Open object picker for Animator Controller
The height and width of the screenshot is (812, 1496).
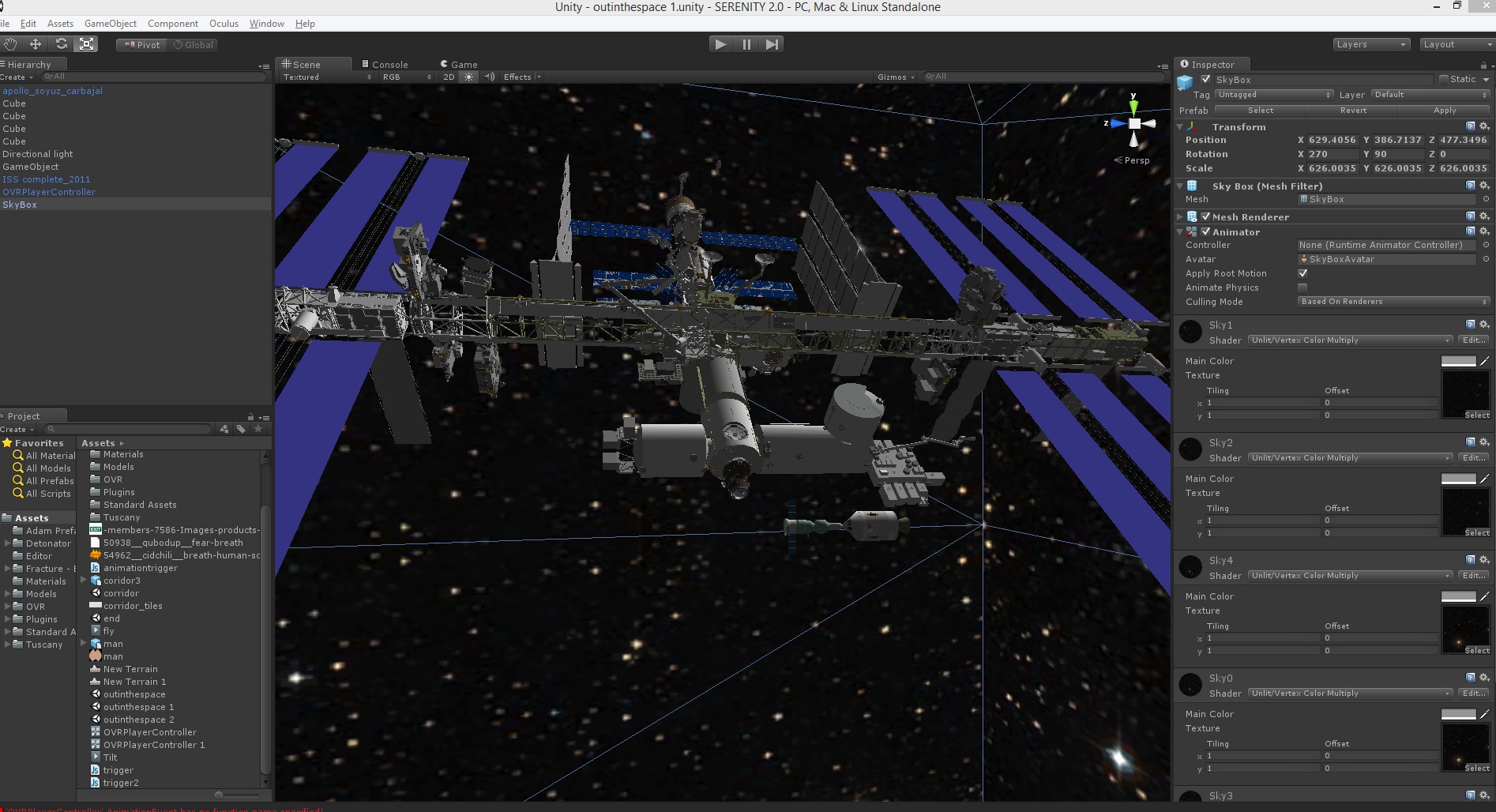(x=1486, y=245)
